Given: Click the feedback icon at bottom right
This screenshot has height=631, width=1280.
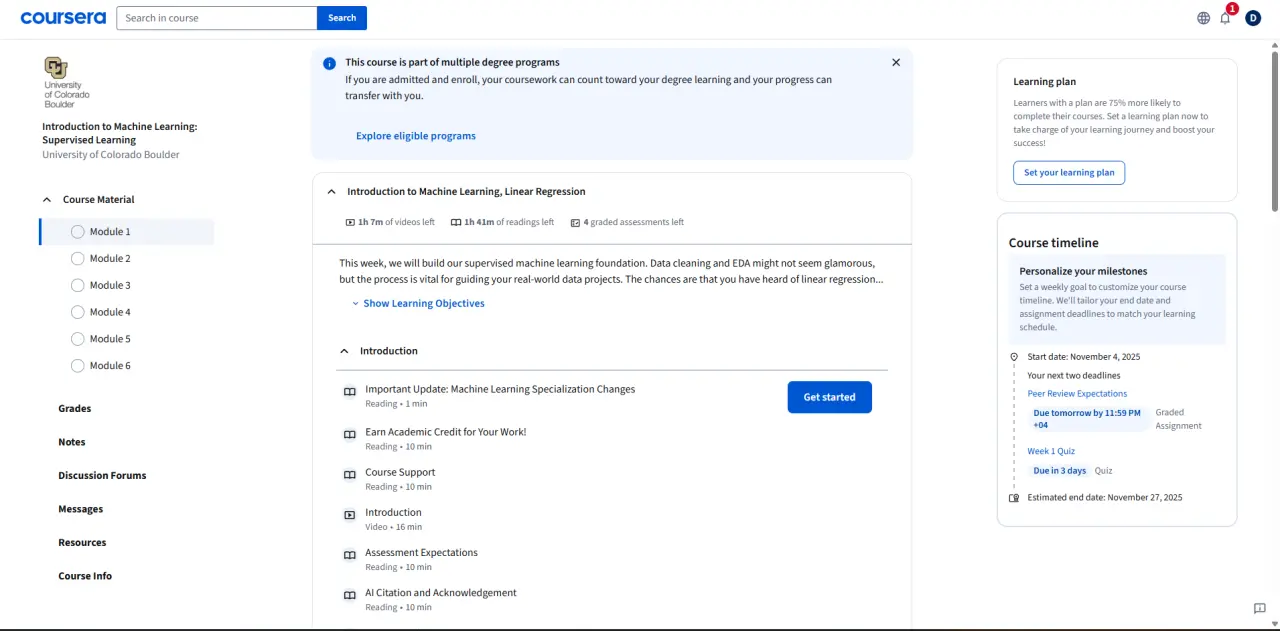Looking at the screenshot, I should point(1260,608).
